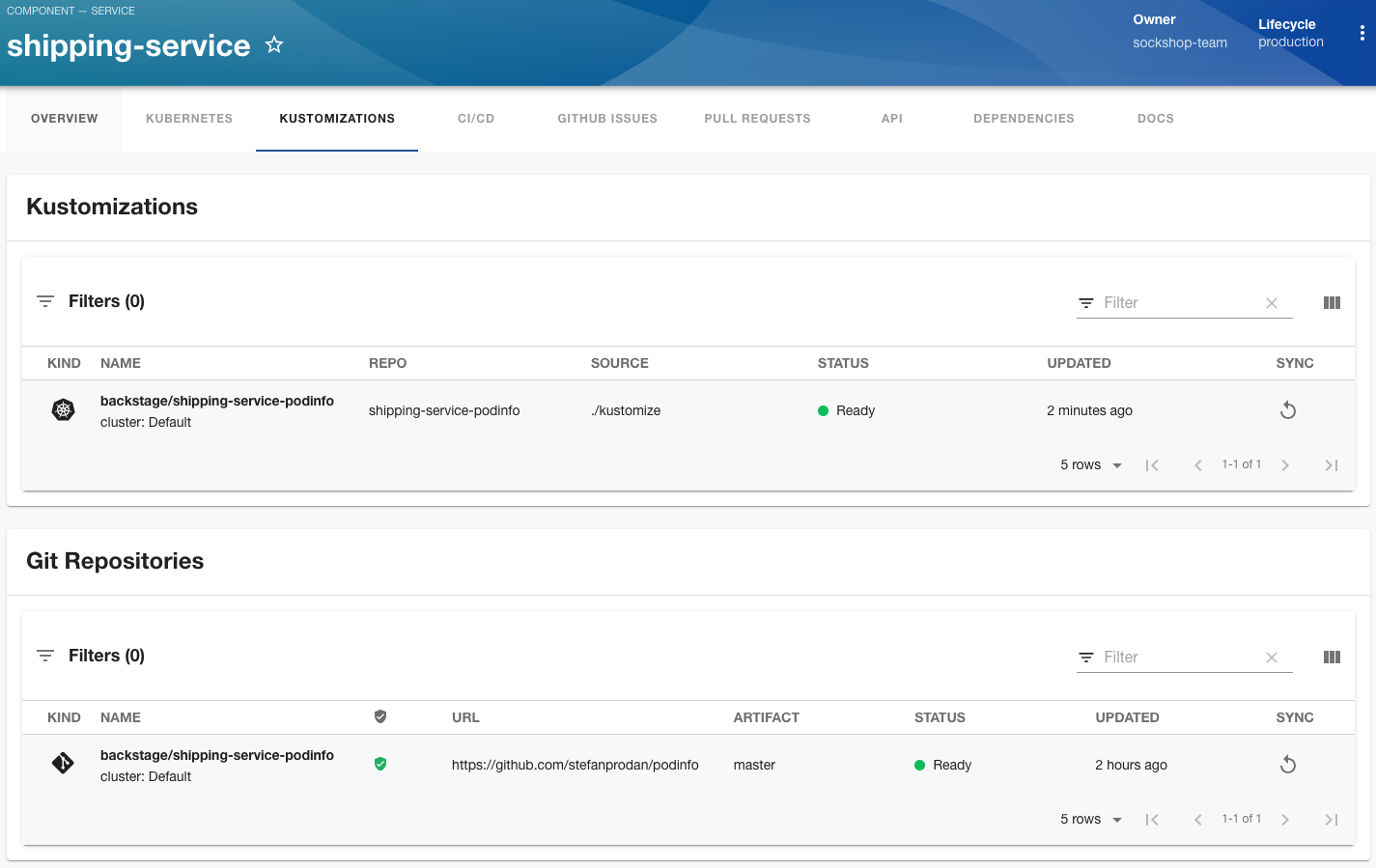Go to previous page in Kustomizations table
1376x868 pixels.
click(x=1198, y=465)
